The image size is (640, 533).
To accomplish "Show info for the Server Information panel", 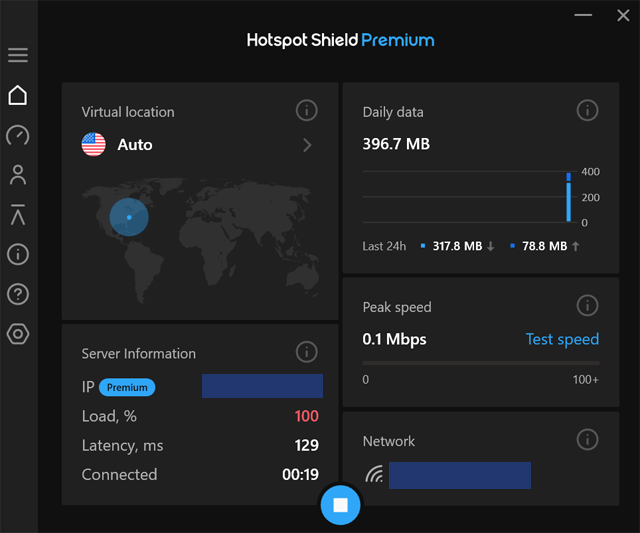I will (x=307, y=352).
